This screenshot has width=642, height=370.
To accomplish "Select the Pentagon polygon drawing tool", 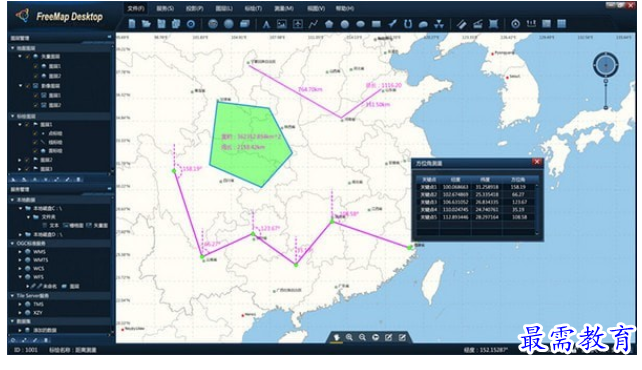I will click(329, 24).
